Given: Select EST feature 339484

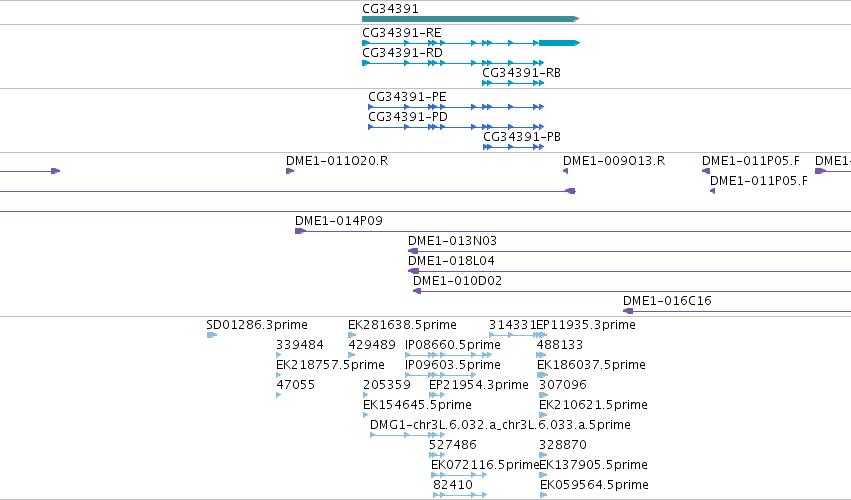Looking at the screenshot, I should (300, 345).
